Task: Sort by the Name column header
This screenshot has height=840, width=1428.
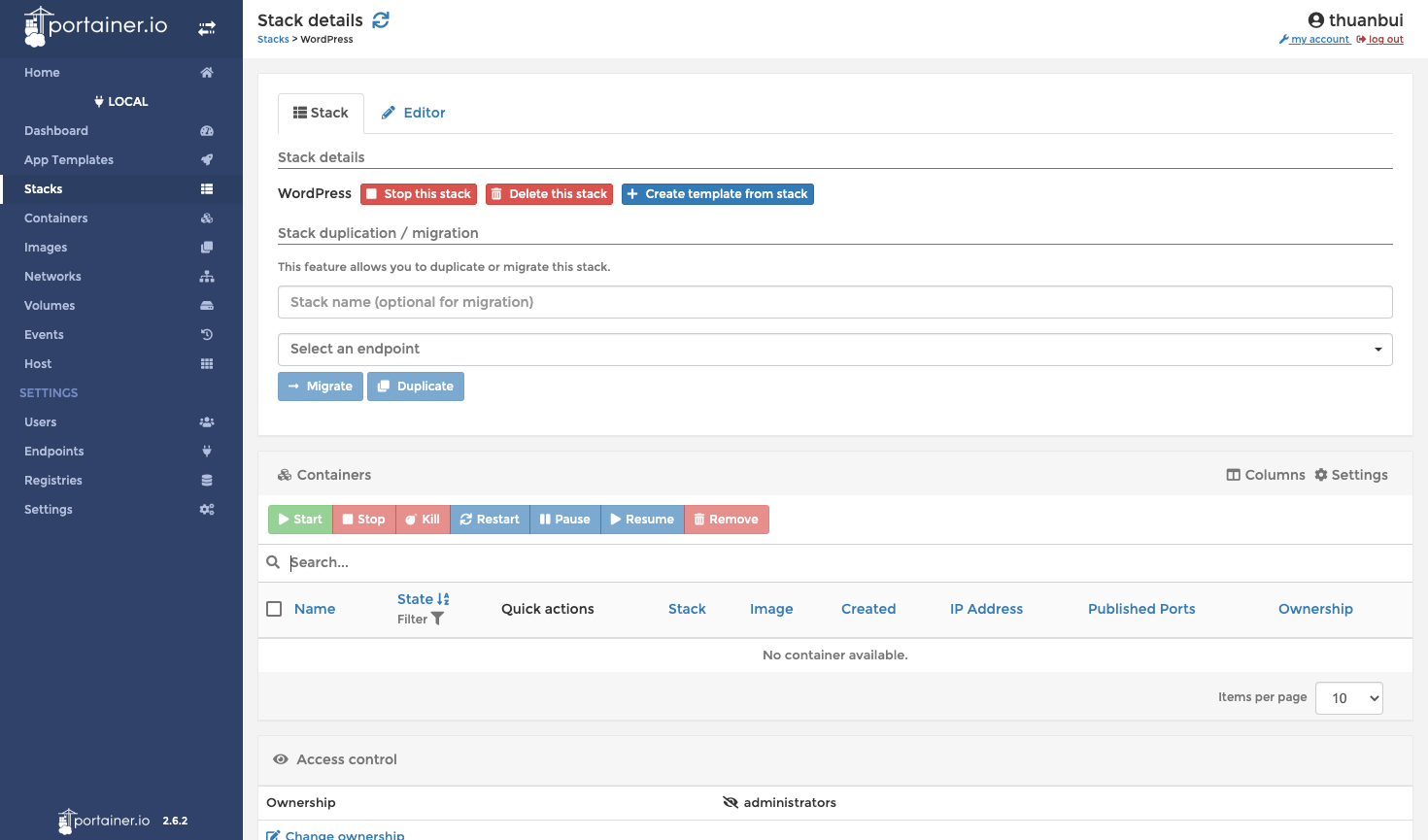Action: (315, 609)
